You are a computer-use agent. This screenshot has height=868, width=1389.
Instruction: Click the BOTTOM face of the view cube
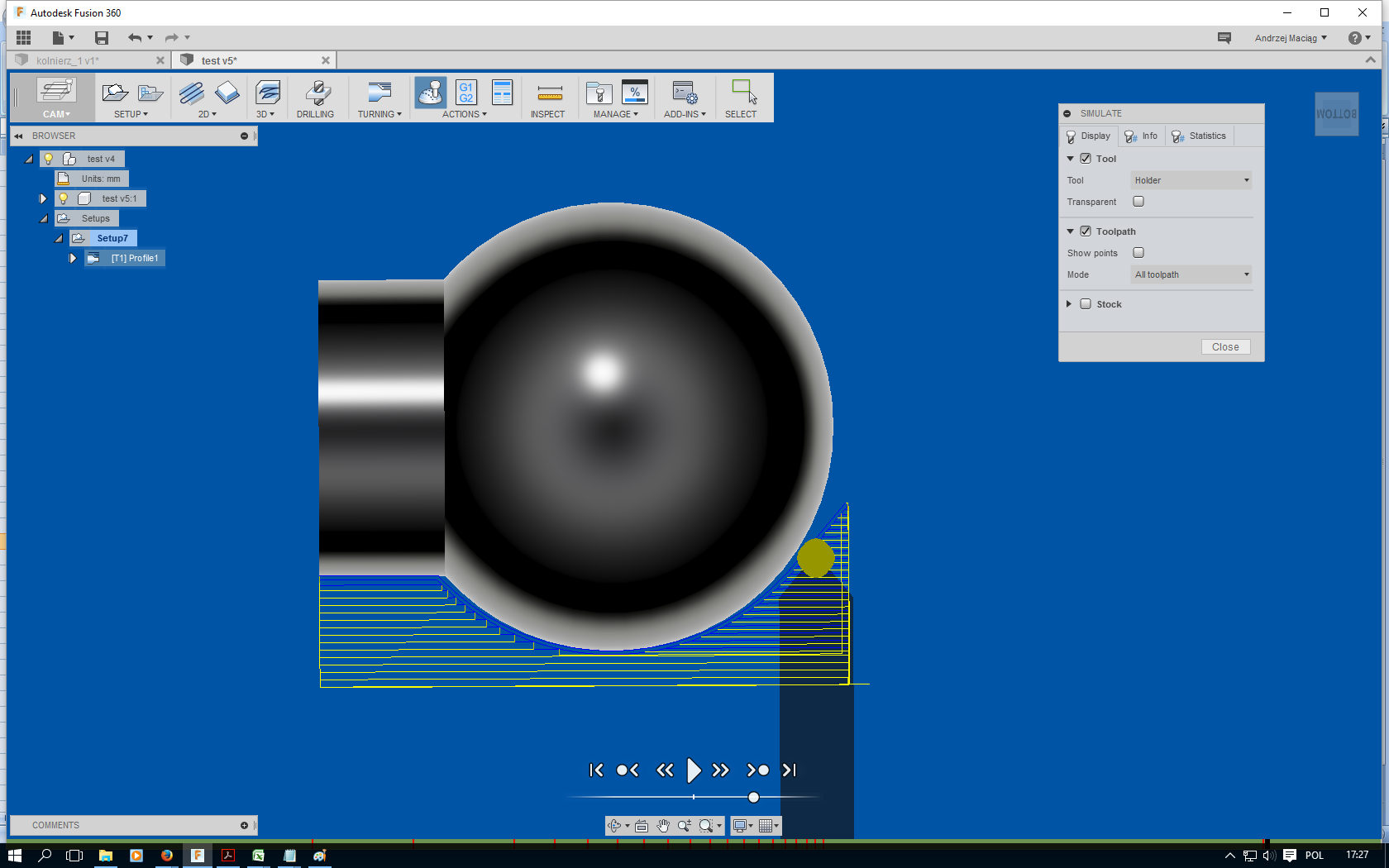point(1336,114)
